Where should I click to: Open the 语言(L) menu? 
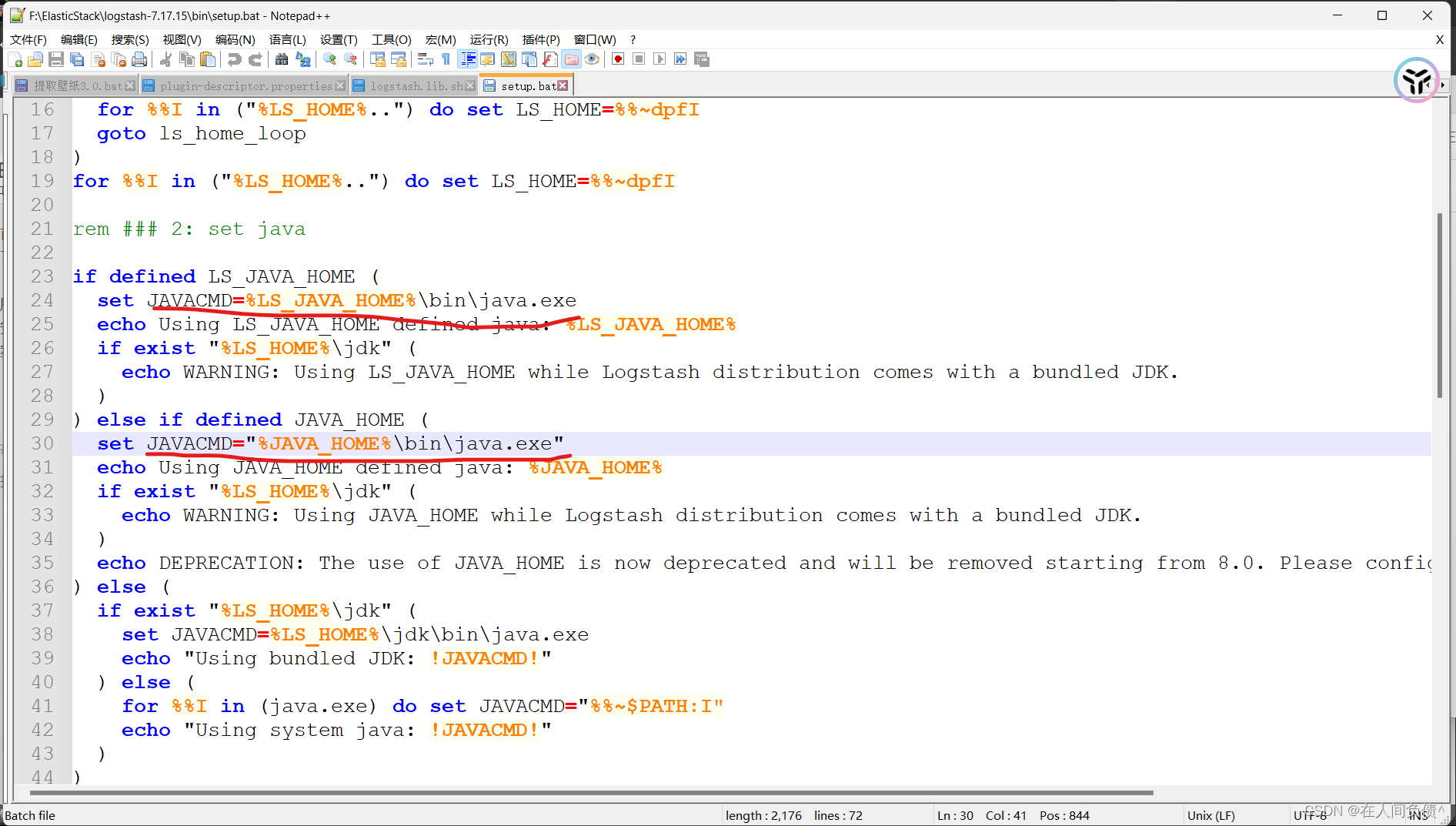[287, 39]
